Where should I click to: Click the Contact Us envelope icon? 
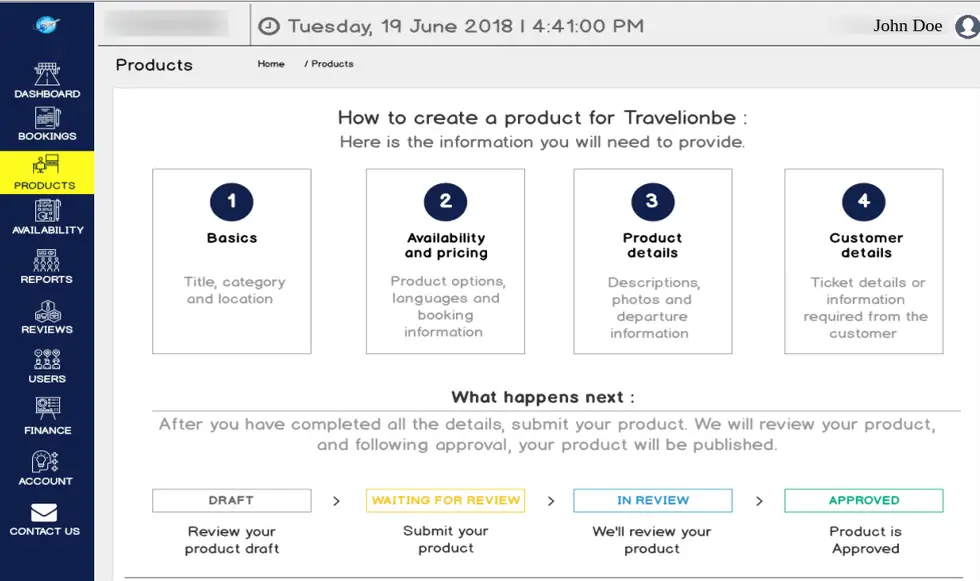coord(44,512)
